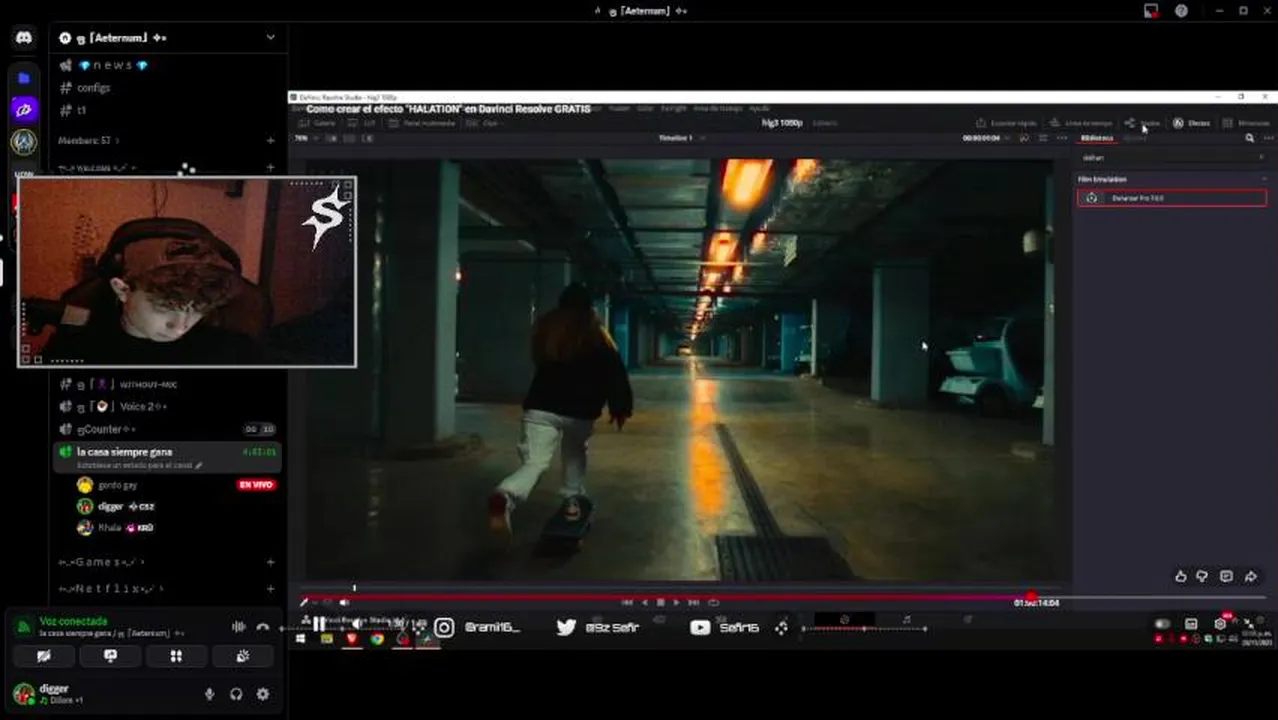Click YouTube logo in stream overlay
The height and width of the screenshot is (720, 1278).
(x=700, y=627)
